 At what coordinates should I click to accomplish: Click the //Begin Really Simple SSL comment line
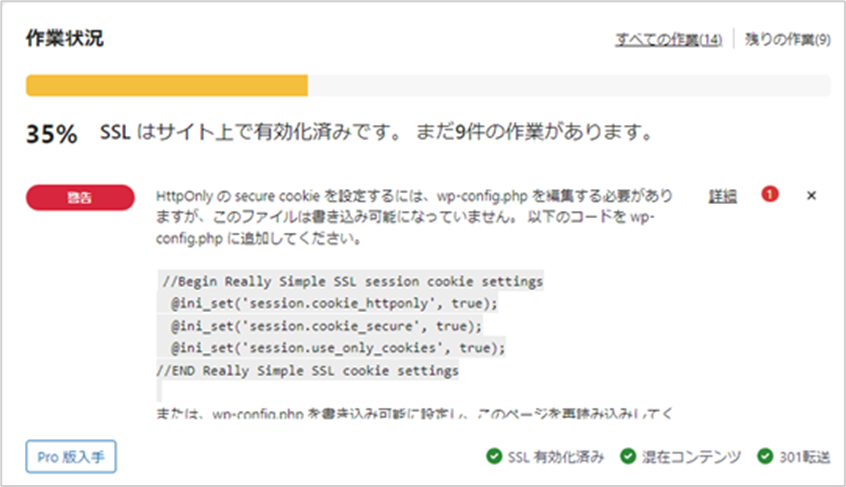point(352,282)
